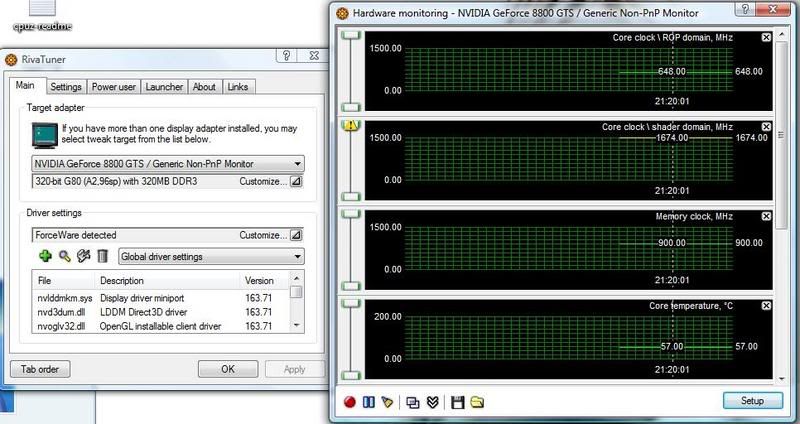Open the Links tab
Image resolution: width=800 pixels, height=424 pixels.
coord(238,87)
